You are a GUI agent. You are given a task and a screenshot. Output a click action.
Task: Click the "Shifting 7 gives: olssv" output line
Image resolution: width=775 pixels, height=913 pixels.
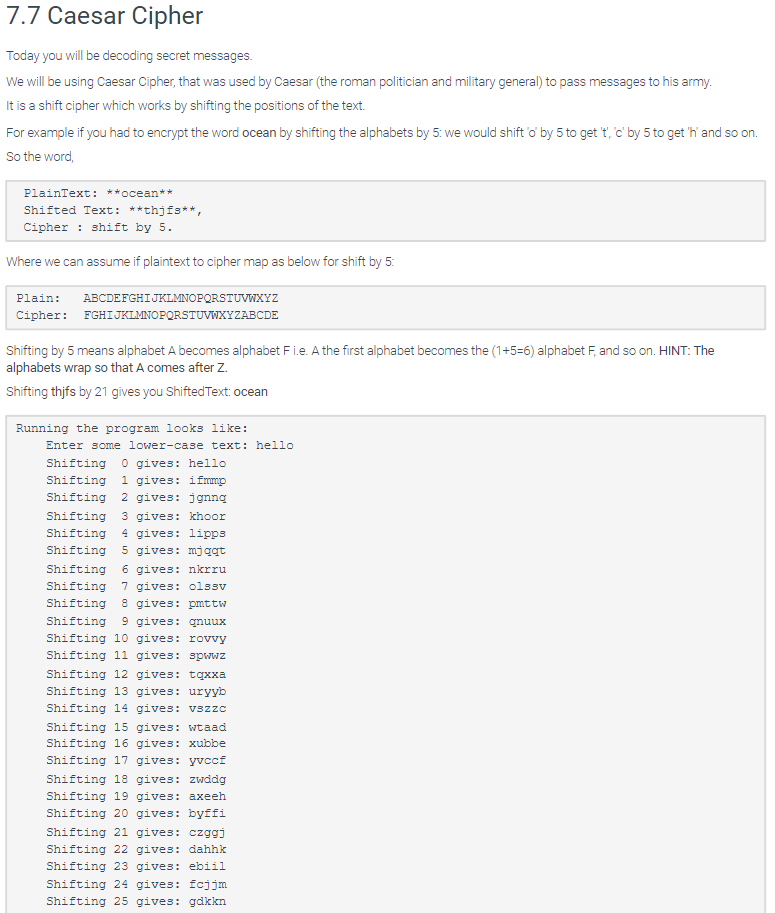tap(136, 586)
